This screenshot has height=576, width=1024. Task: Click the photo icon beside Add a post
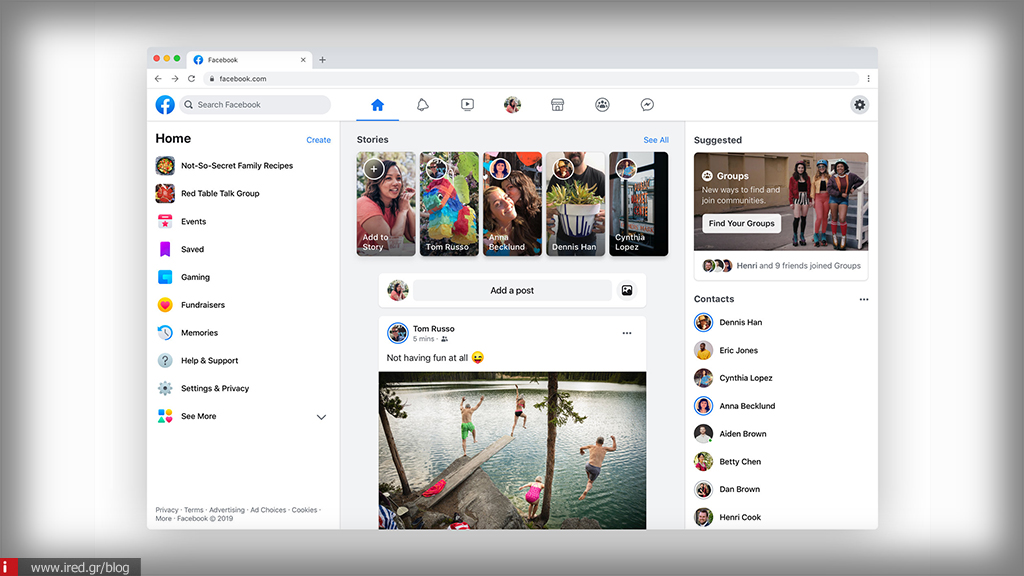coord(627,291)
